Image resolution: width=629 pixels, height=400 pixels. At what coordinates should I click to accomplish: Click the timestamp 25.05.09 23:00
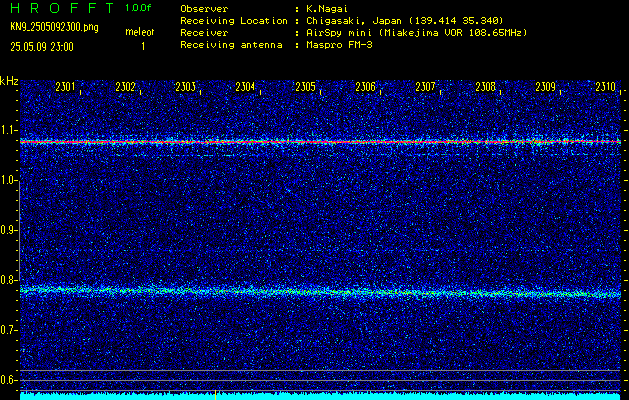tap(42, 47)
